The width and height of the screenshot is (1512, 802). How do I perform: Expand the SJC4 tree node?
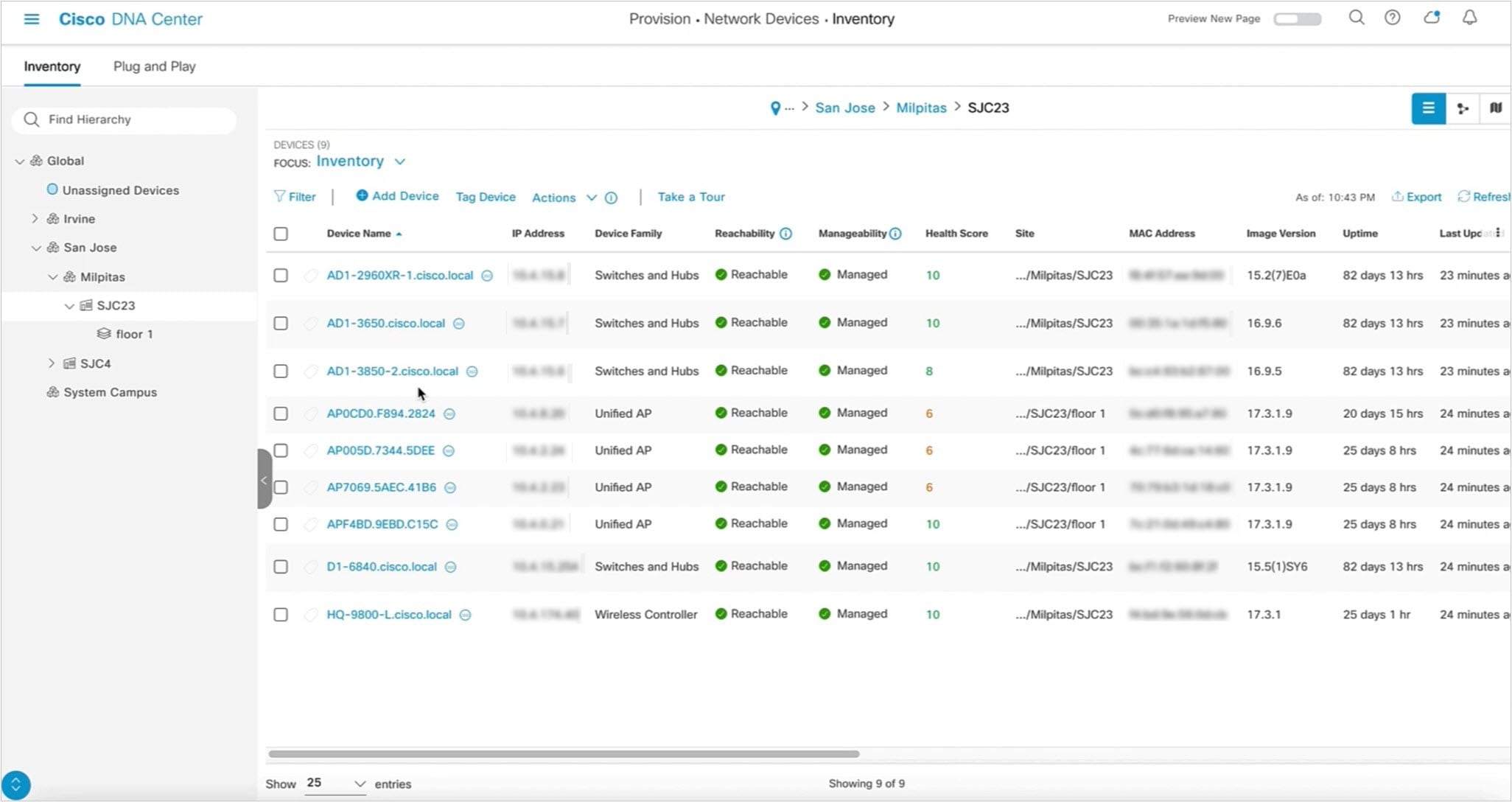(52, 363)
